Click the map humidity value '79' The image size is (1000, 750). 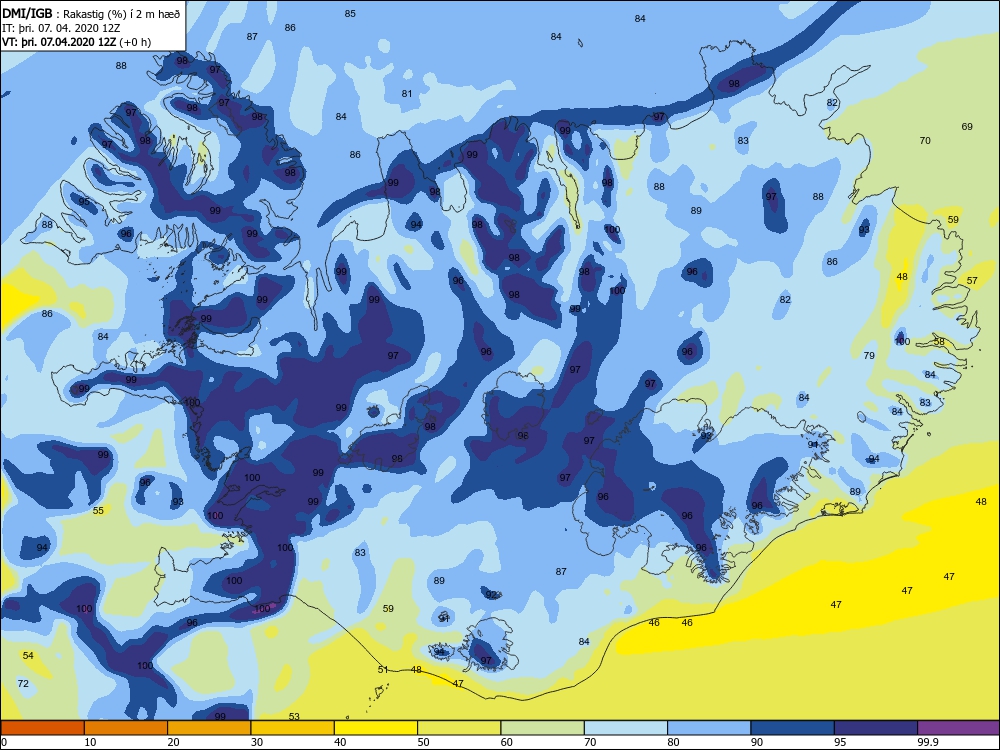(869, 356)
